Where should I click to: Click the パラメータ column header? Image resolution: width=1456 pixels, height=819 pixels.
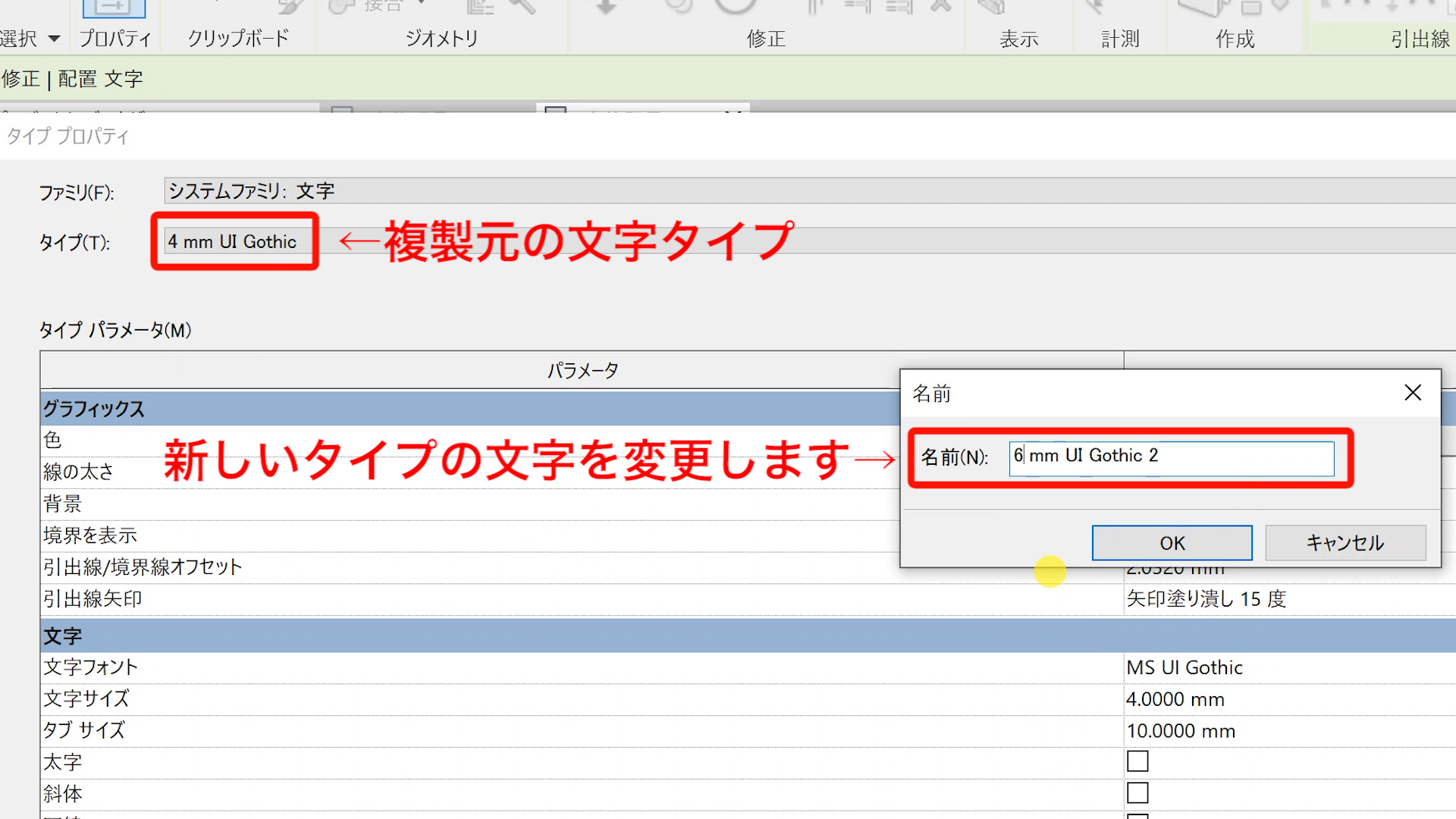click(582, 371)
